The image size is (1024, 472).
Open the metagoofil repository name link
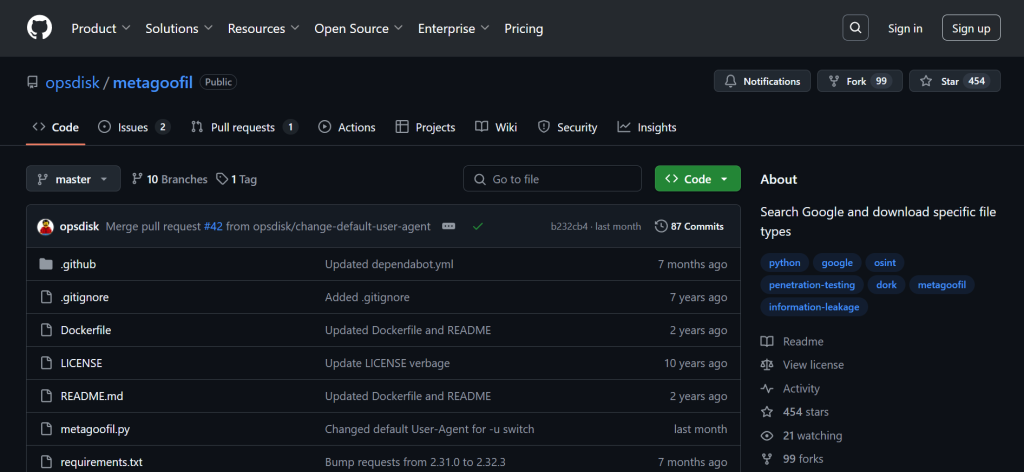pyautogui.click(x=153, y=82)
